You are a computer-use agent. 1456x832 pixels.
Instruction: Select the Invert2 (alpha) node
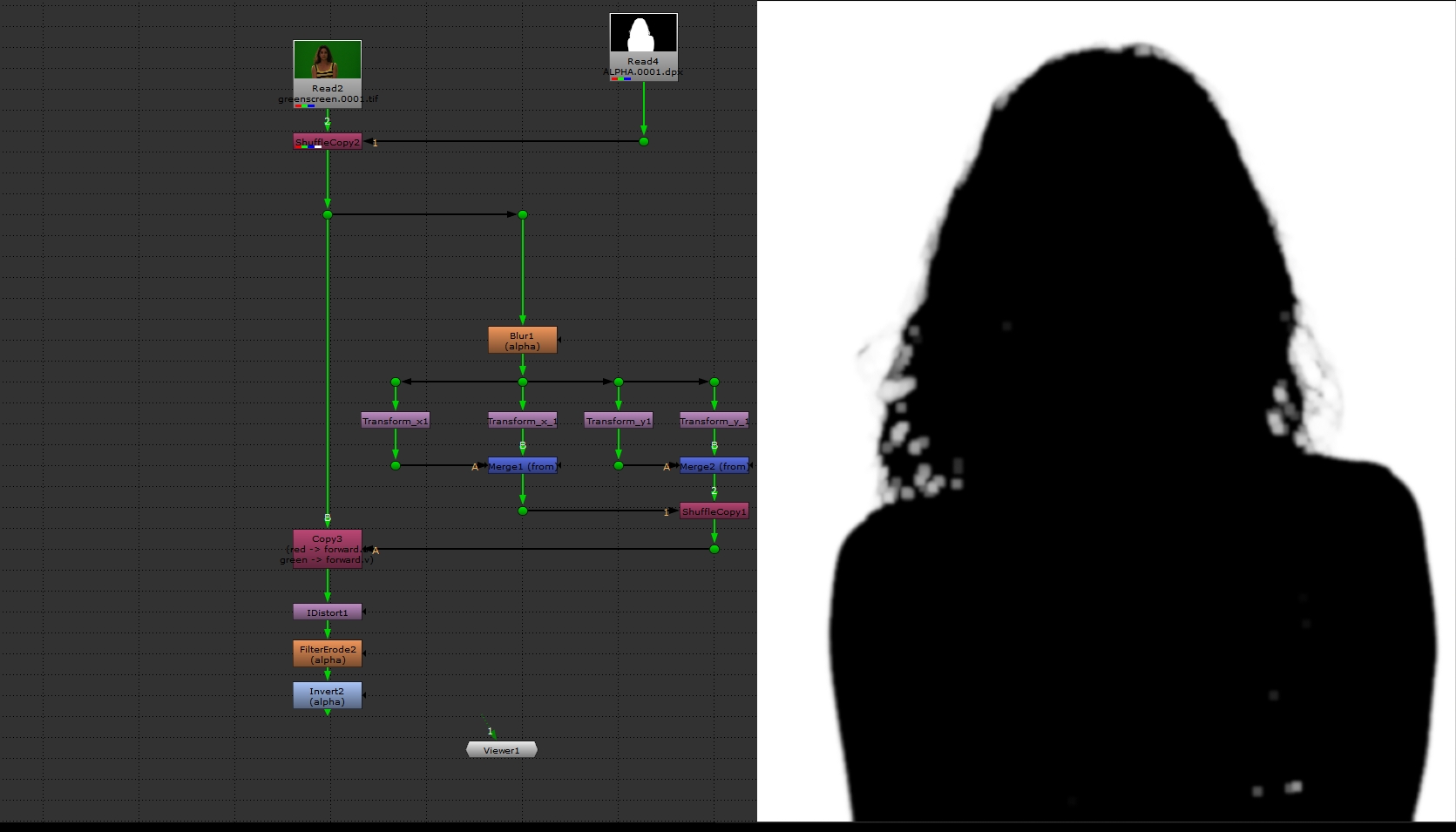(327, 696)
